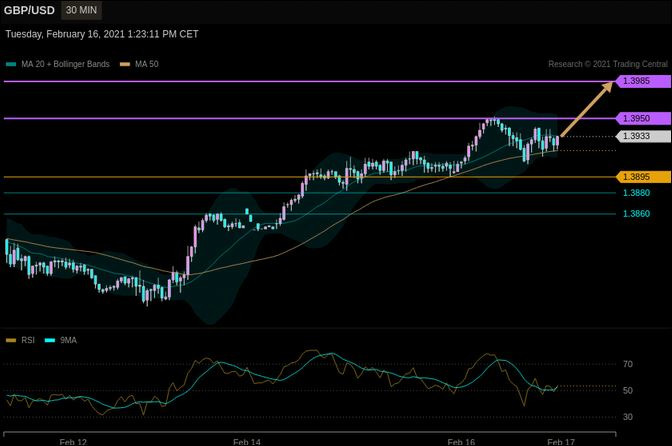Click the Tuesday, February 16, 2021 timestamp
Viewport: 672px width, 446px height.
pos(102,34)
